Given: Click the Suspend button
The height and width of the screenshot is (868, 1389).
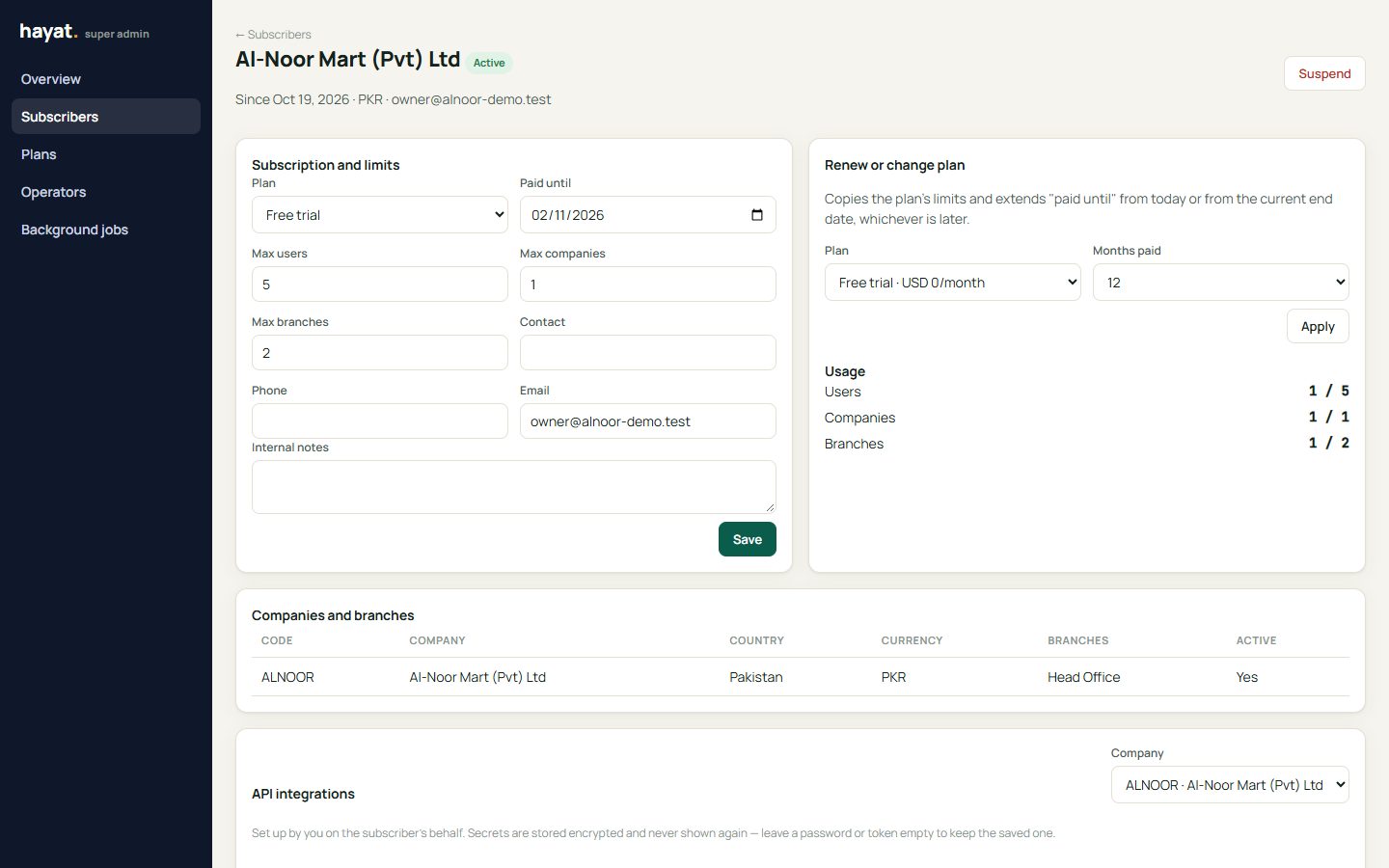Looking at the screenshot, I should pos(1324,73).
